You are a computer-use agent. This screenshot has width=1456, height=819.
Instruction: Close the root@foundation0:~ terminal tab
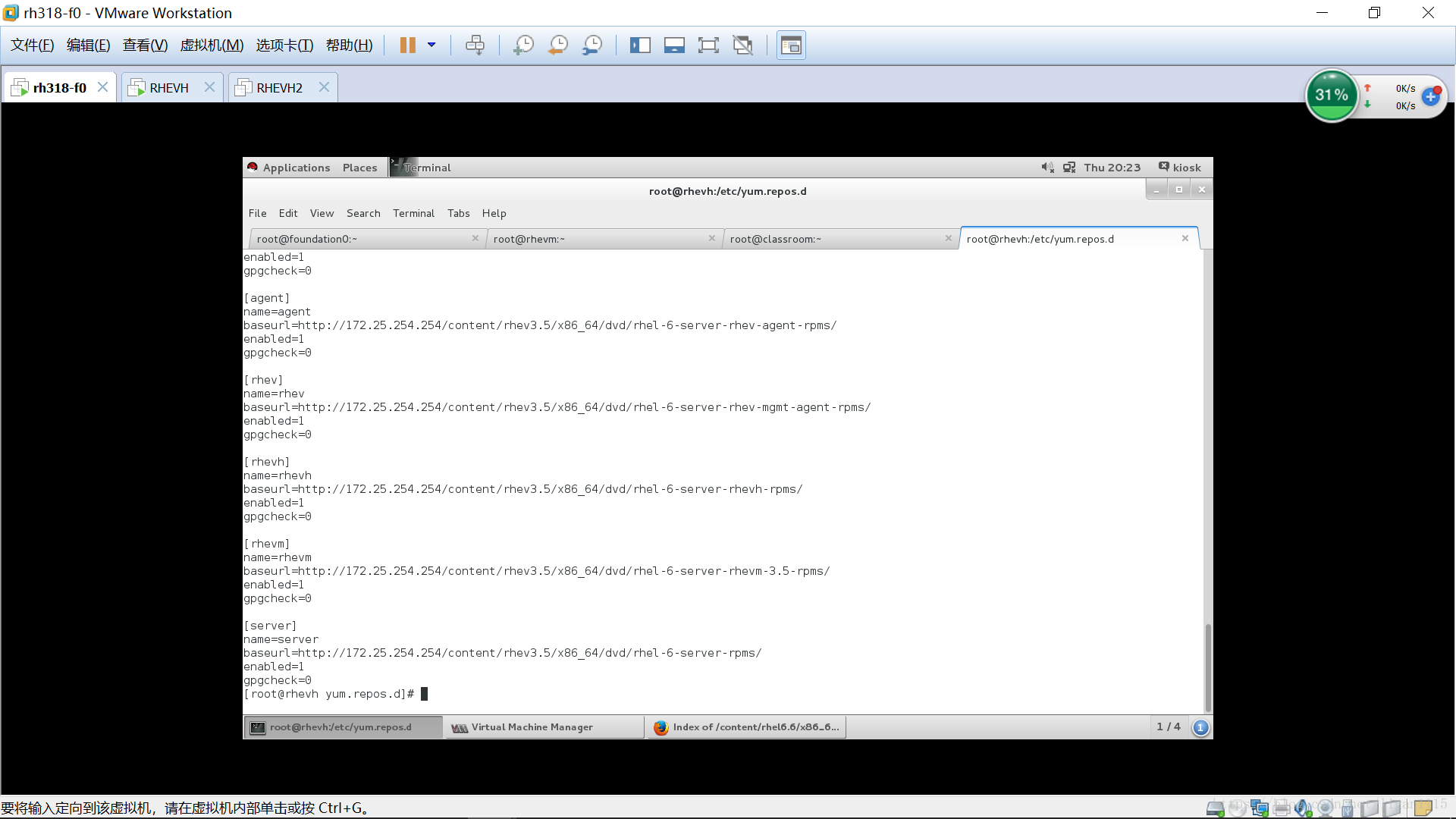(x=475, y=238)
